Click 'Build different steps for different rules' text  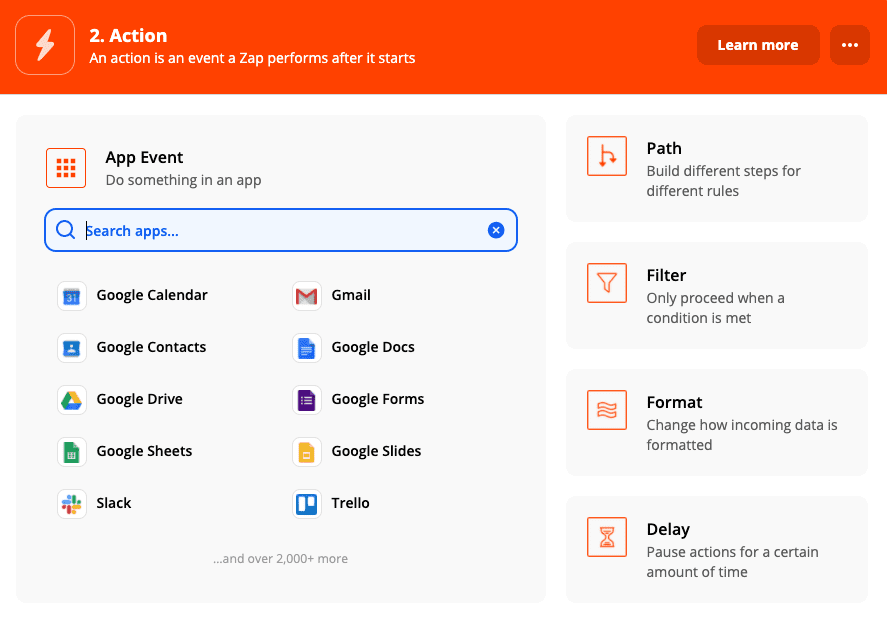point(724,181)
